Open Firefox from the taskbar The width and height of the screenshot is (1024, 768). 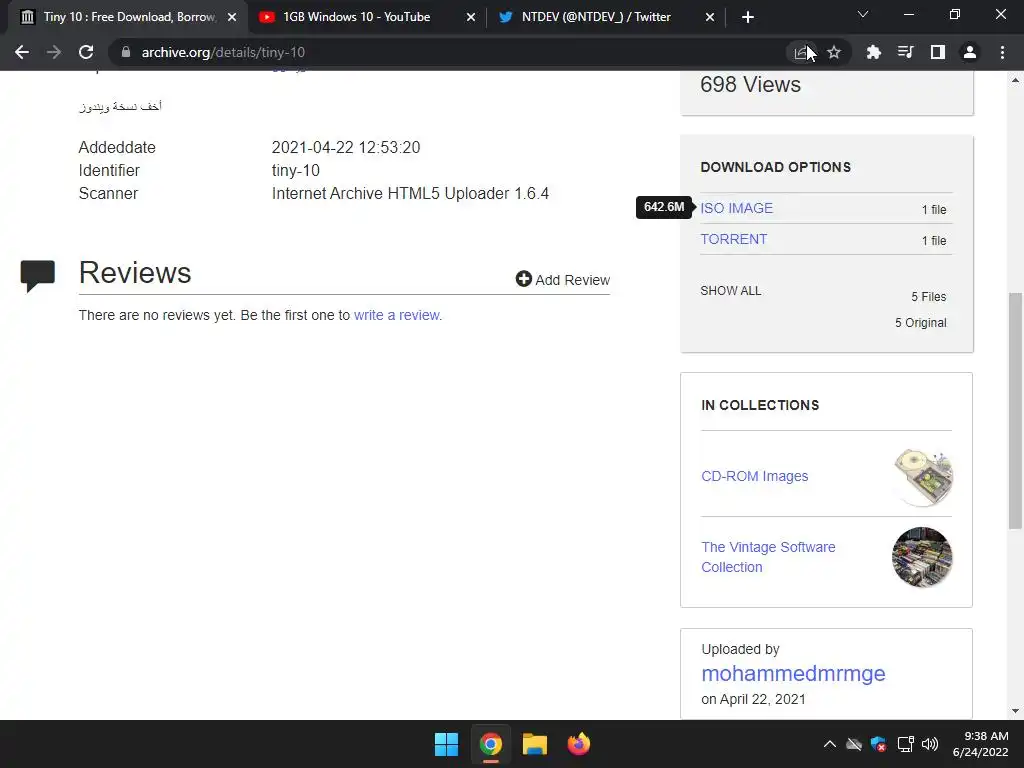(578, 744)
